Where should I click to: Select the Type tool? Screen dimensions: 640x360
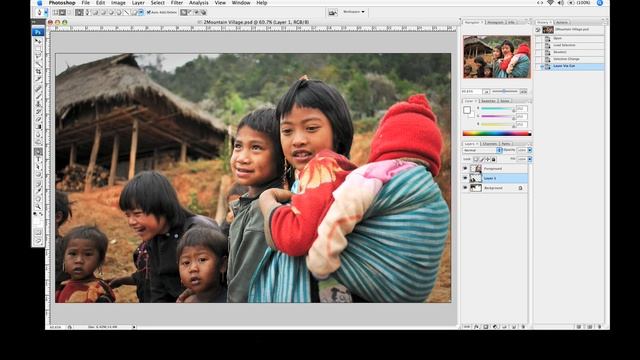(x=38, y=160)
